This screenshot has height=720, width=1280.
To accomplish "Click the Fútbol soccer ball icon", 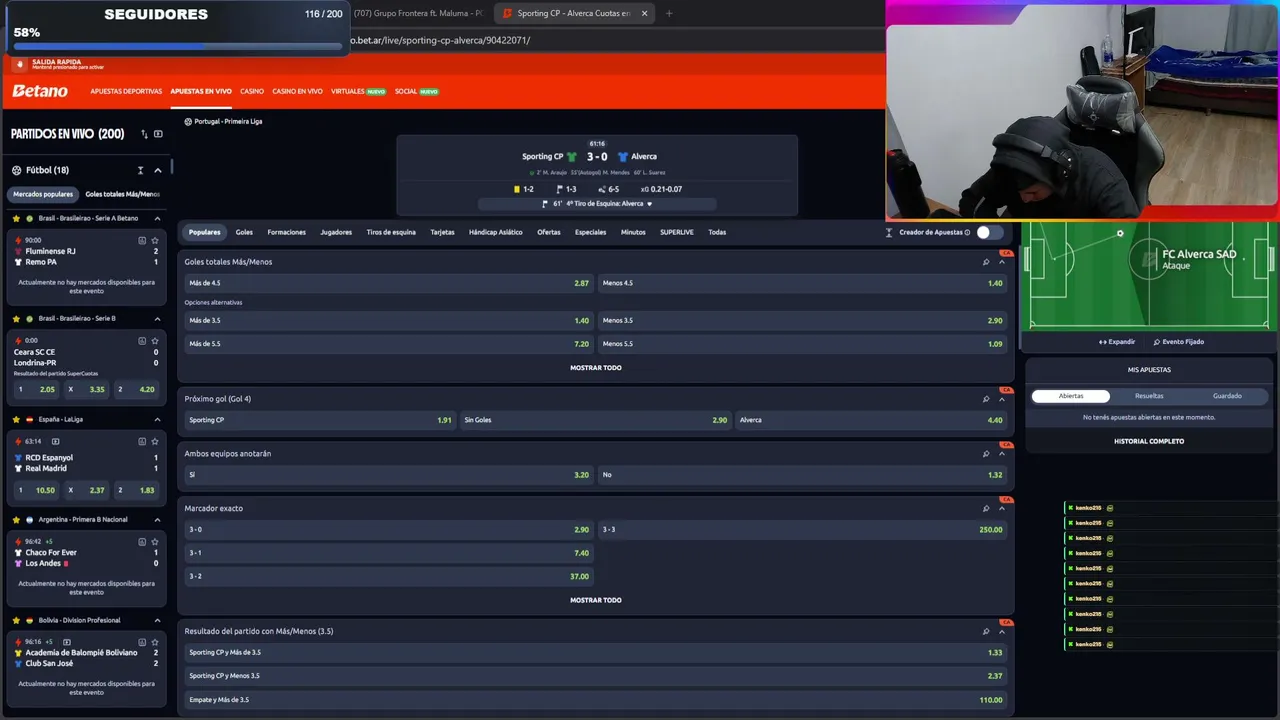I will pos(16,170).
